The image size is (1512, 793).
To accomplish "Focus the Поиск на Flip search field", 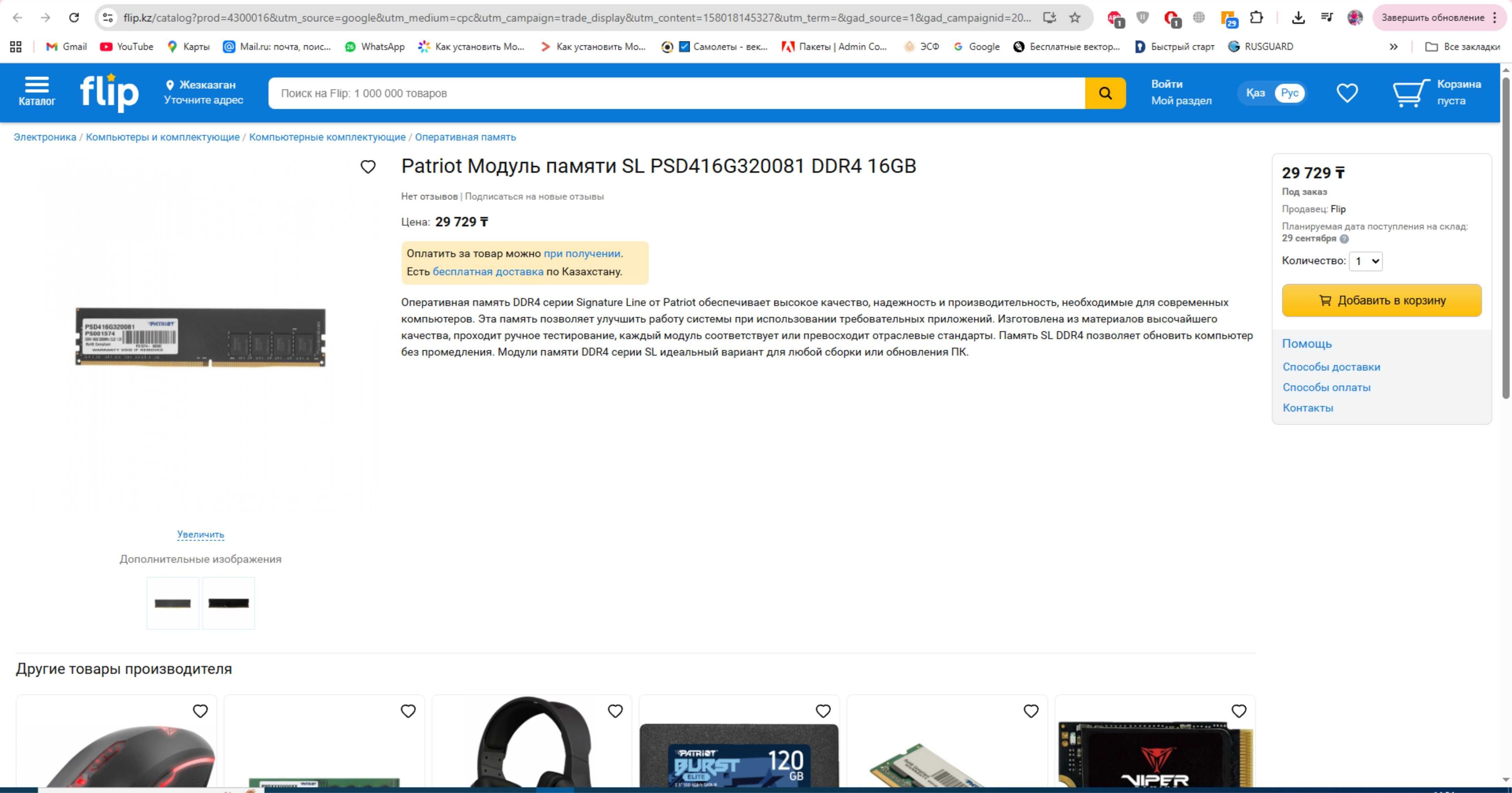I will [676, 93].
